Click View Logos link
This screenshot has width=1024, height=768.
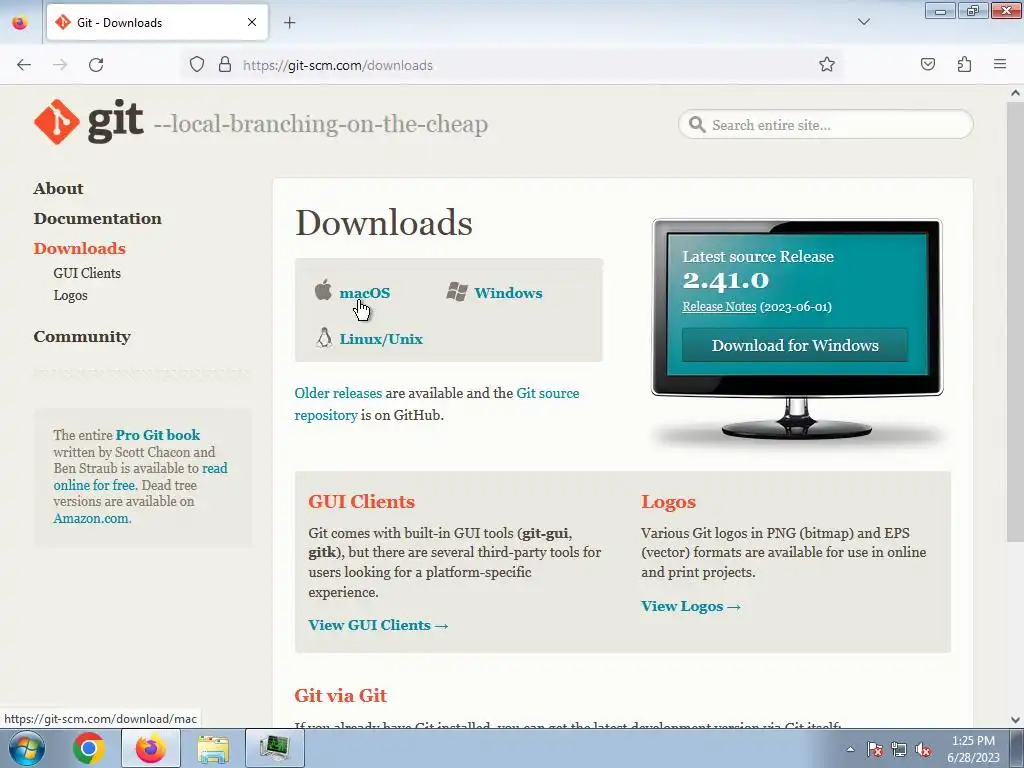point(691,606)
